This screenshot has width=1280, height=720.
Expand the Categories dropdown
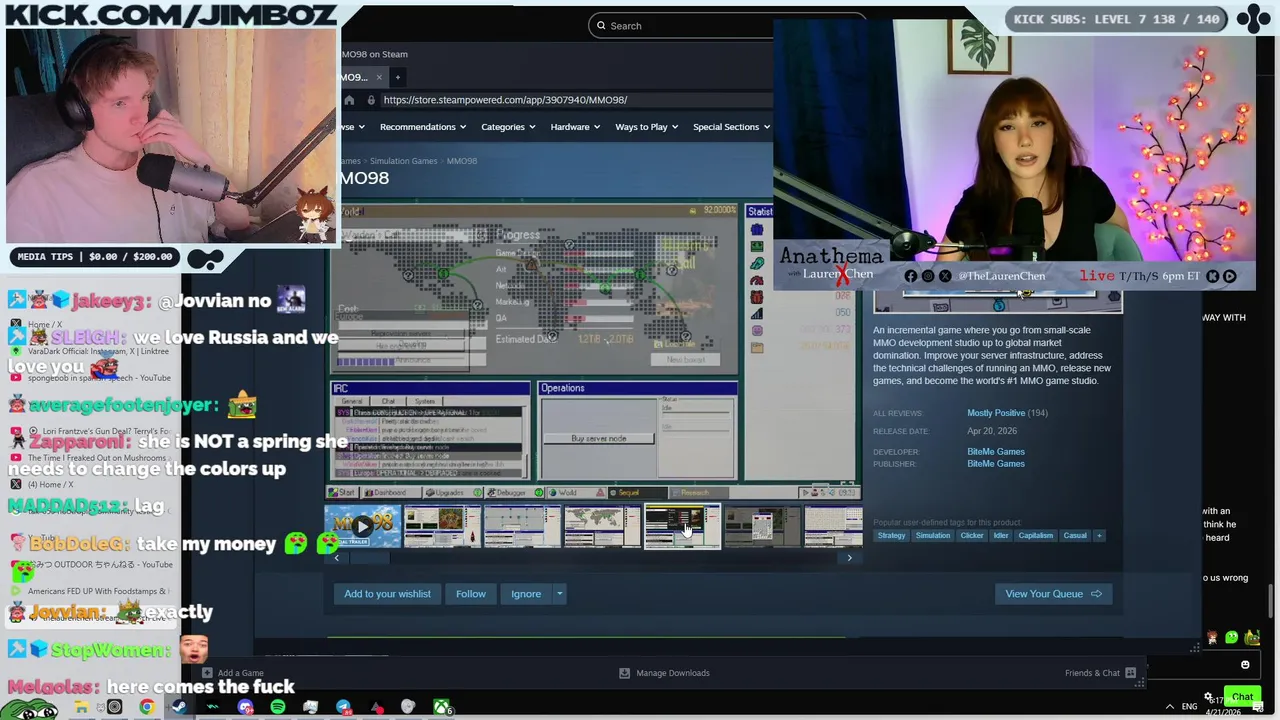tap(508, 127)
